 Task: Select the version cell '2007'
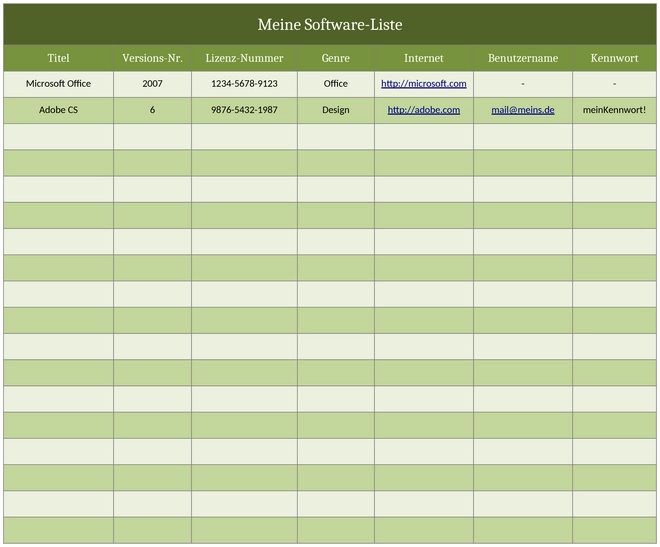point(152,84)
